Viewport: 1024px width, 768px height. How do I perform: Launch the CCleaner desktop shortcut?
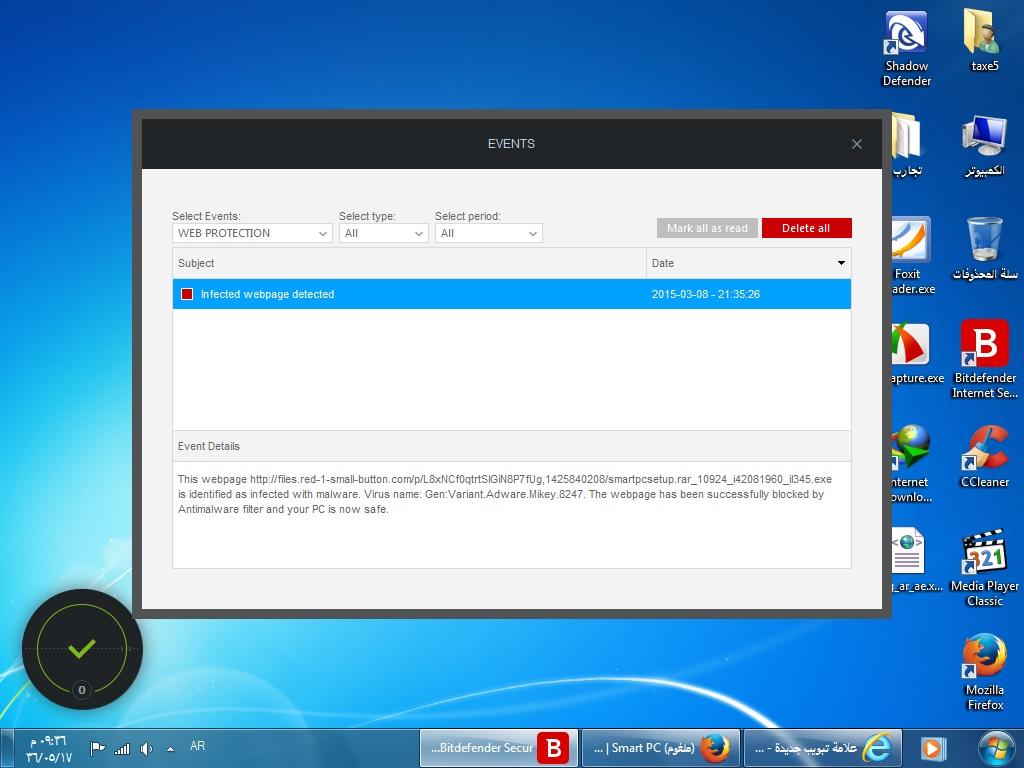point(984,456)
